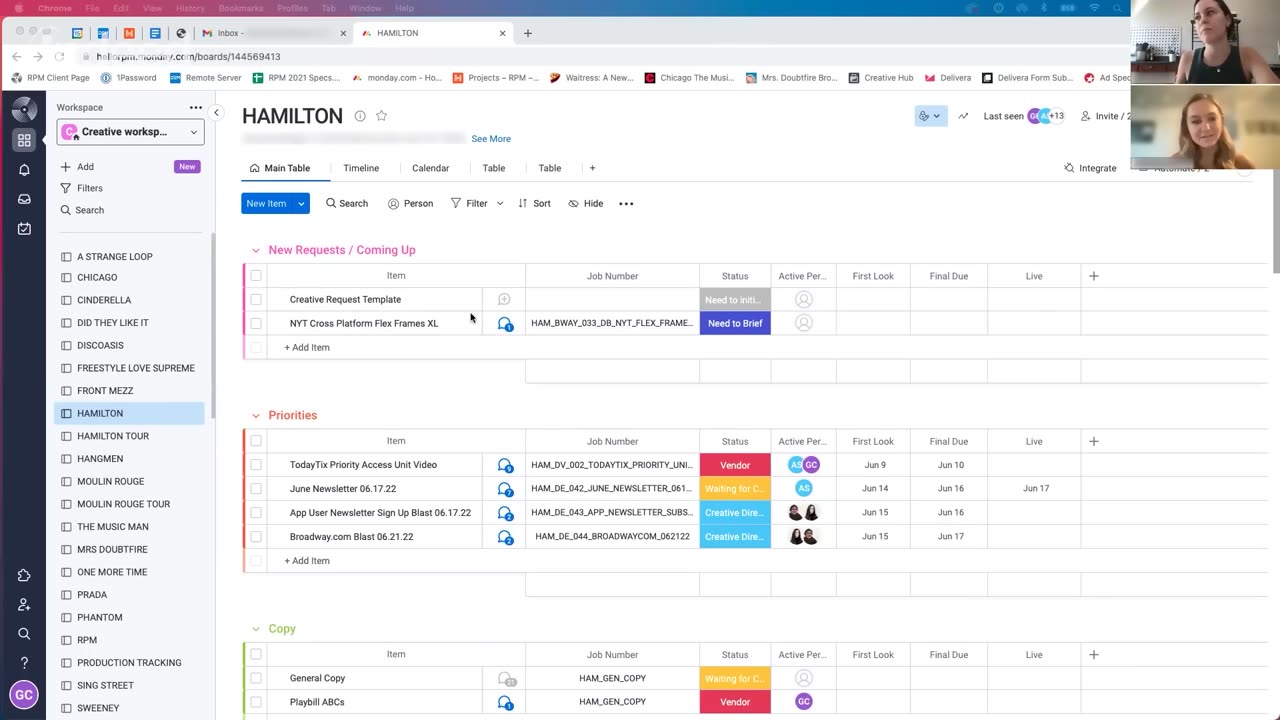The height and width of the screenshot is (720, 1280).
Task: Click See More under board description
Action: [491, 139]
